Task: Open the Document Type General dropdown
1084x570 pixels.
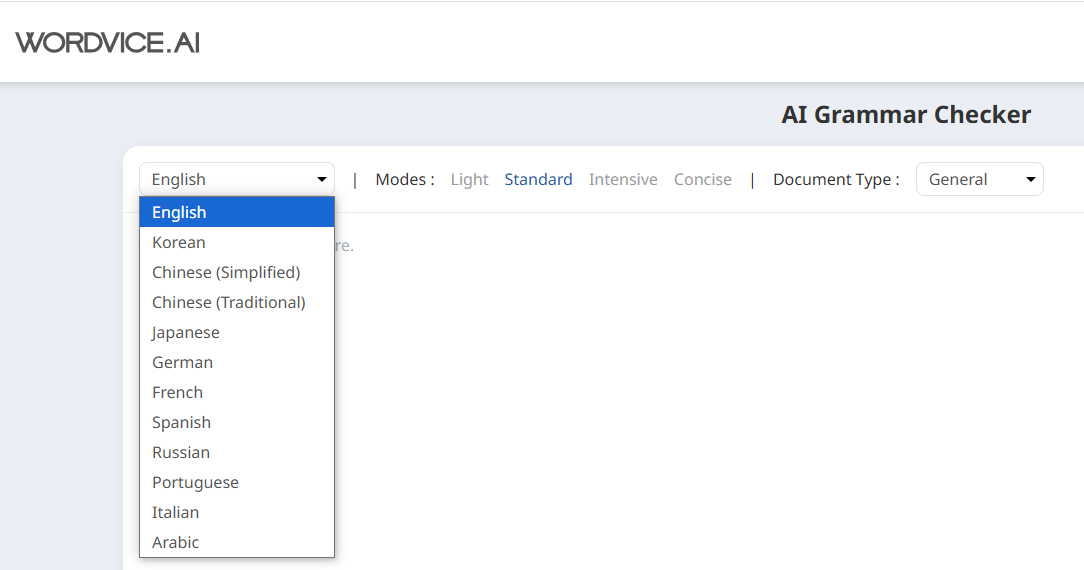Action: pyautogui.click(x=979, y=180)
